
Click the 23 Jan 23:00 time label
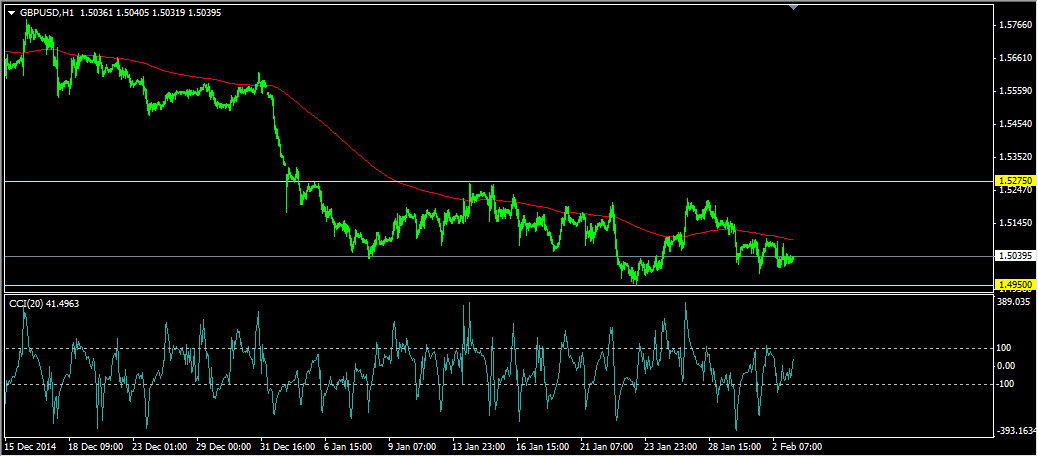[670, 447]
